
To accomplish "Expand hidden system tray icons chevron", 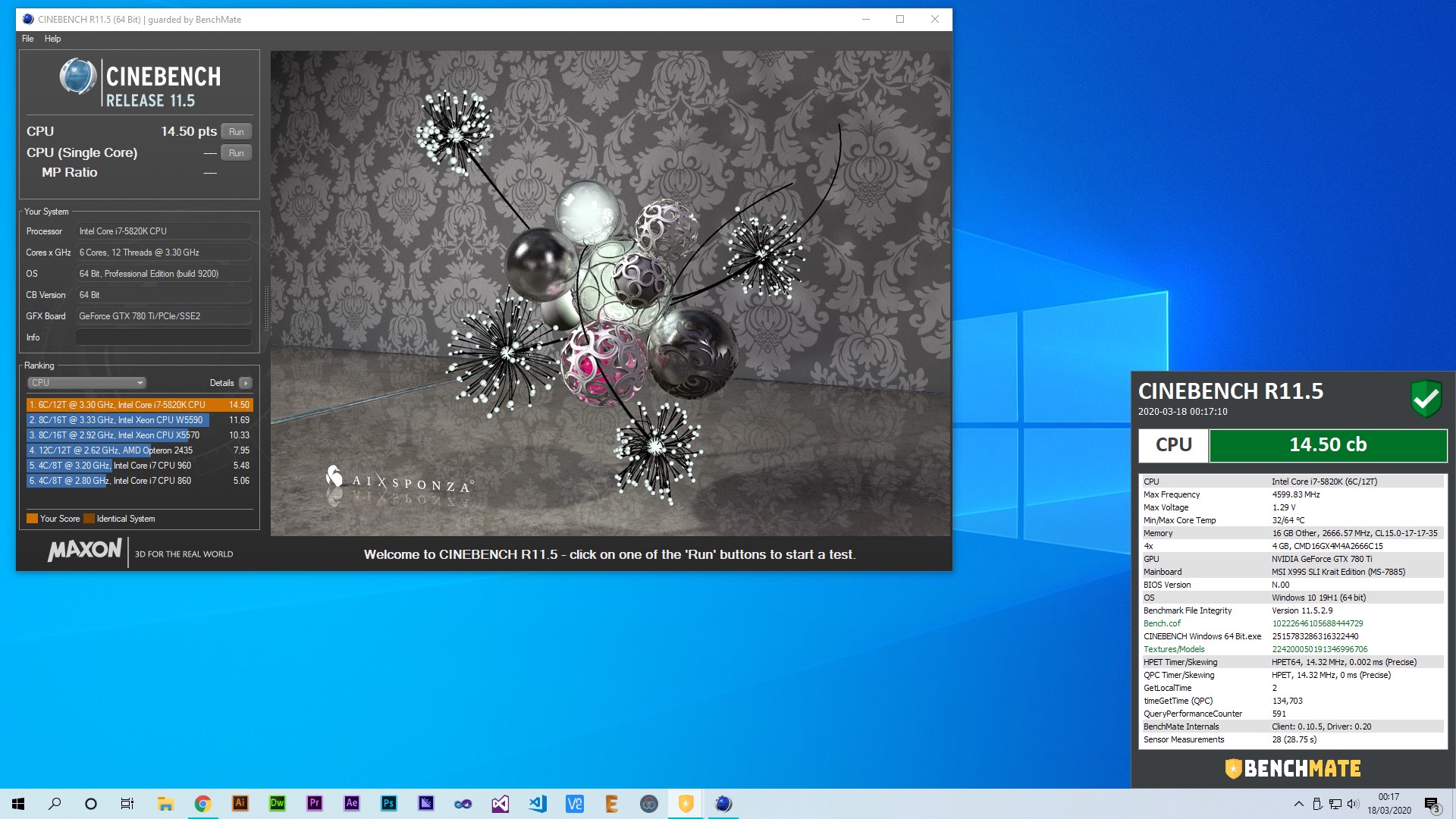I will [1298, 804].
